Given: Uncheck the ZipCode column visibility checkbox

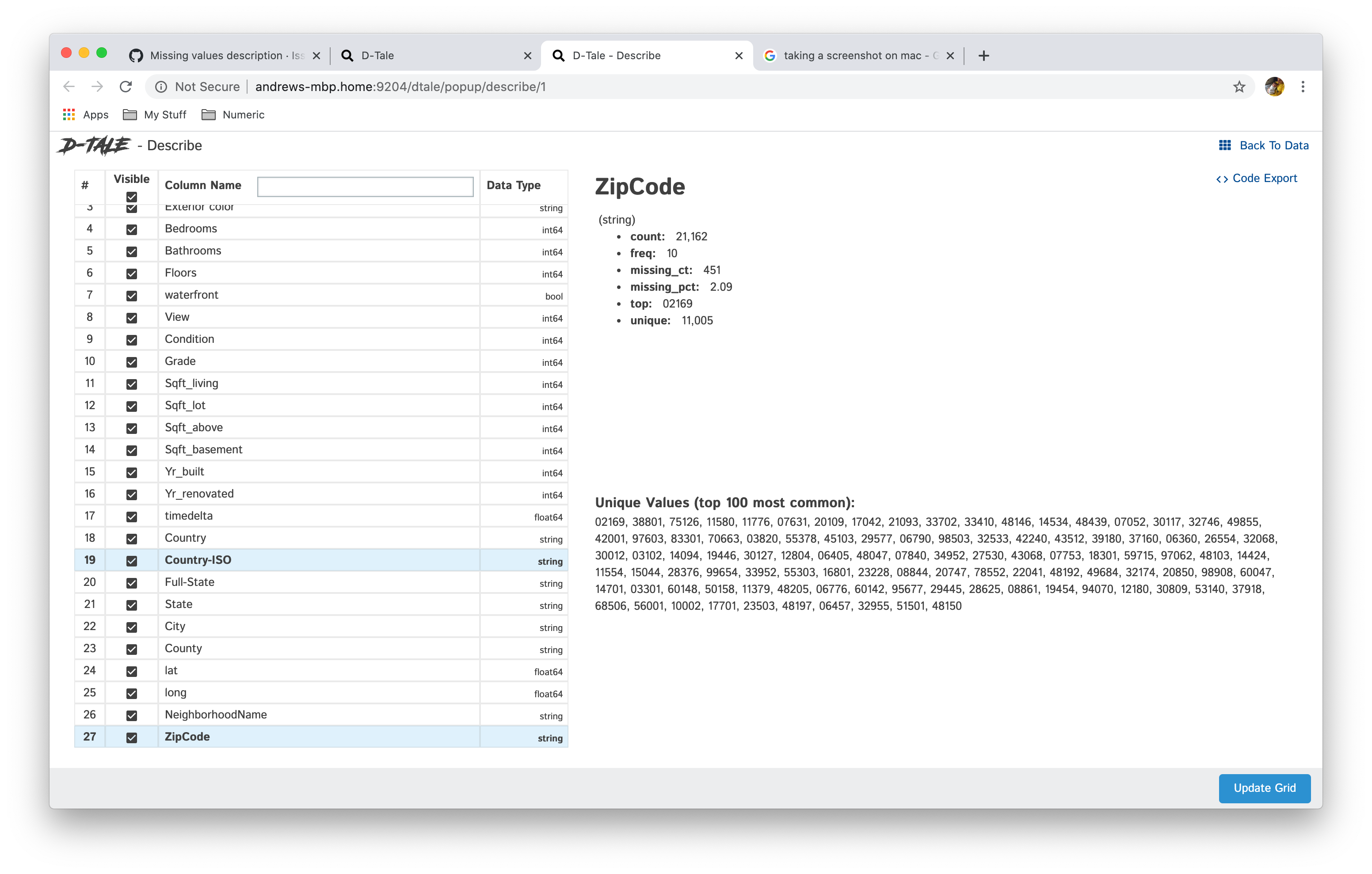Looking at the screenshot, I should click(132, 737).
